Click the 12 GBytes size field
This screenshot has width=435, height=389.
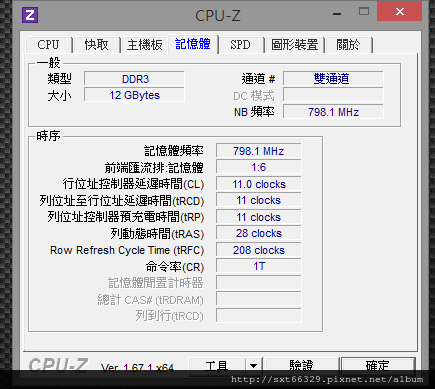(134, 95)
